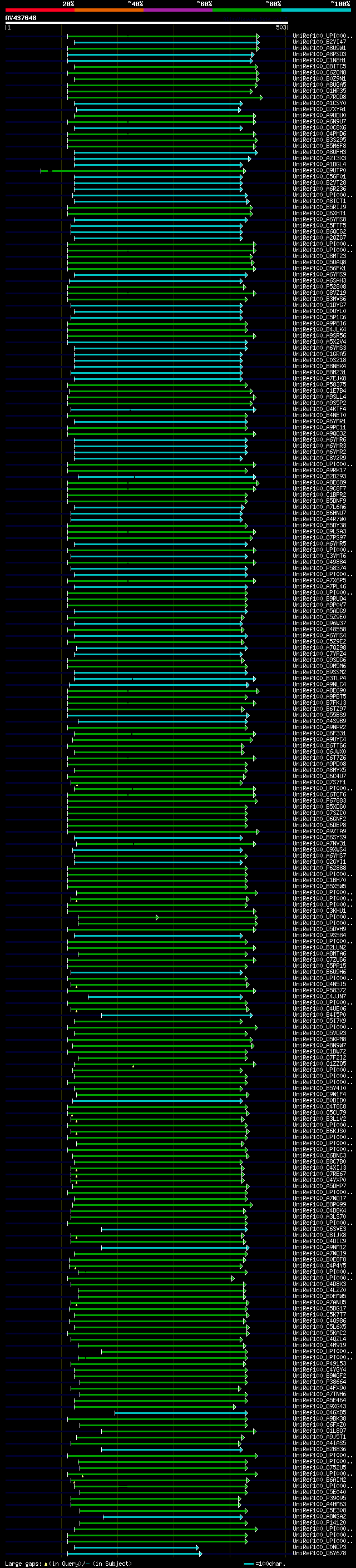Click label UniRef100_C1BH70
Image resolution: width=356 pixels, height=1568 pixels.
(x=319, y=880)
